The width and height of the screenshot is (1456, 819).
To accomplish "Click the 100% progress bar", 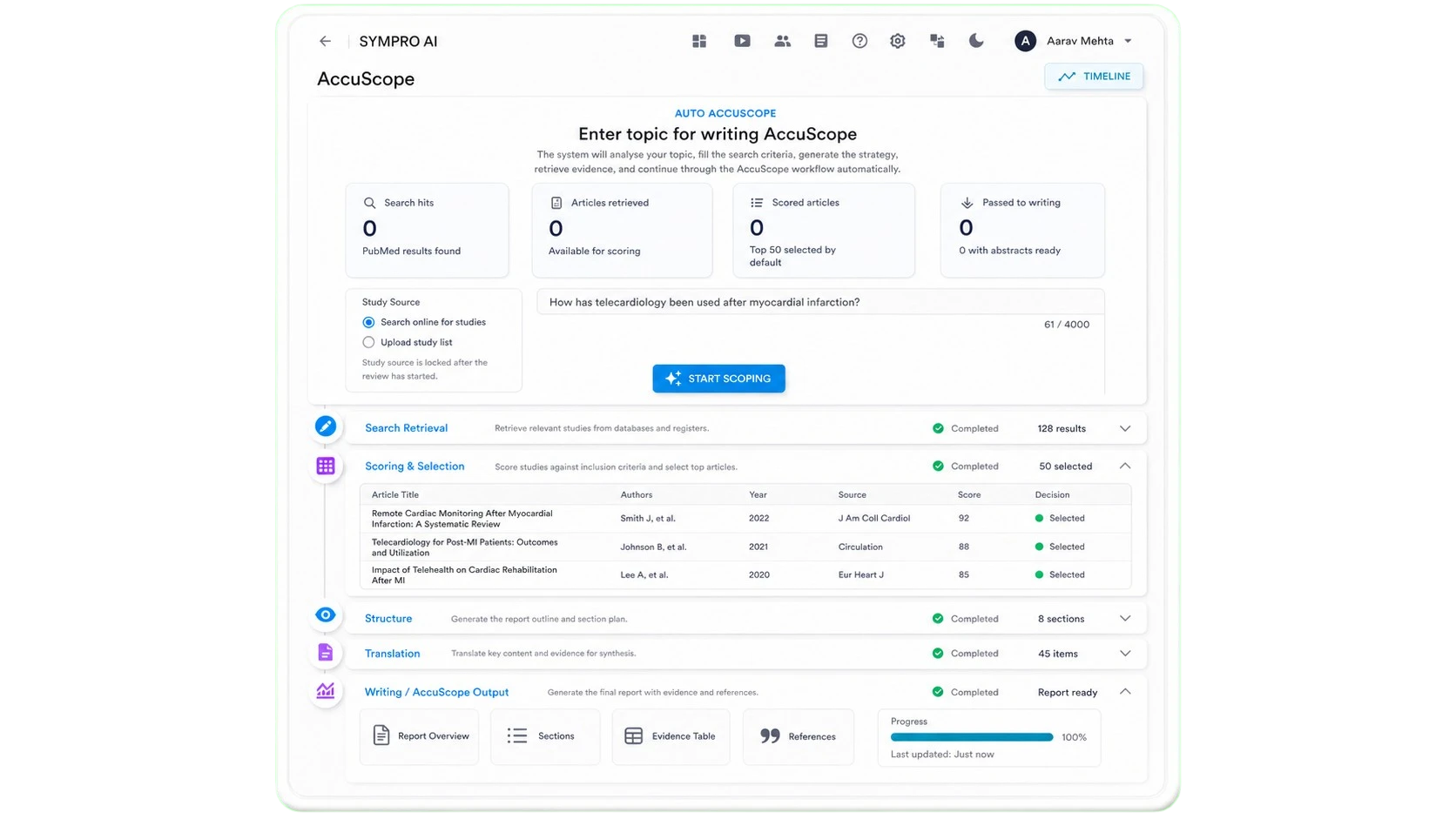I will click(972, 737).
